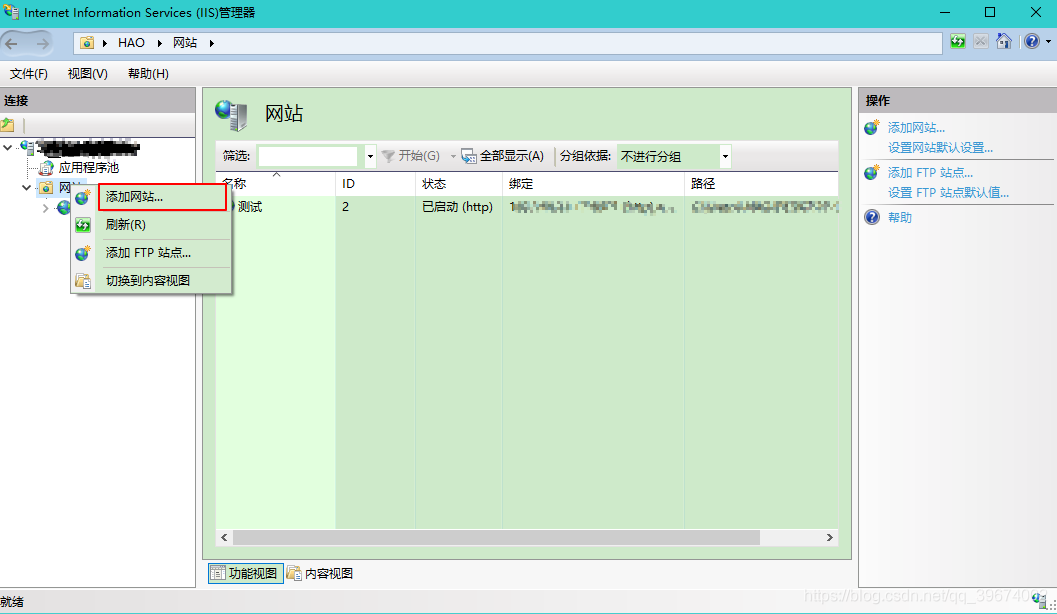Expand breadcrumb arrow after HAO
Image resolution: width=1057 pixels, height=614 pixels.
[x=160, y=43]
